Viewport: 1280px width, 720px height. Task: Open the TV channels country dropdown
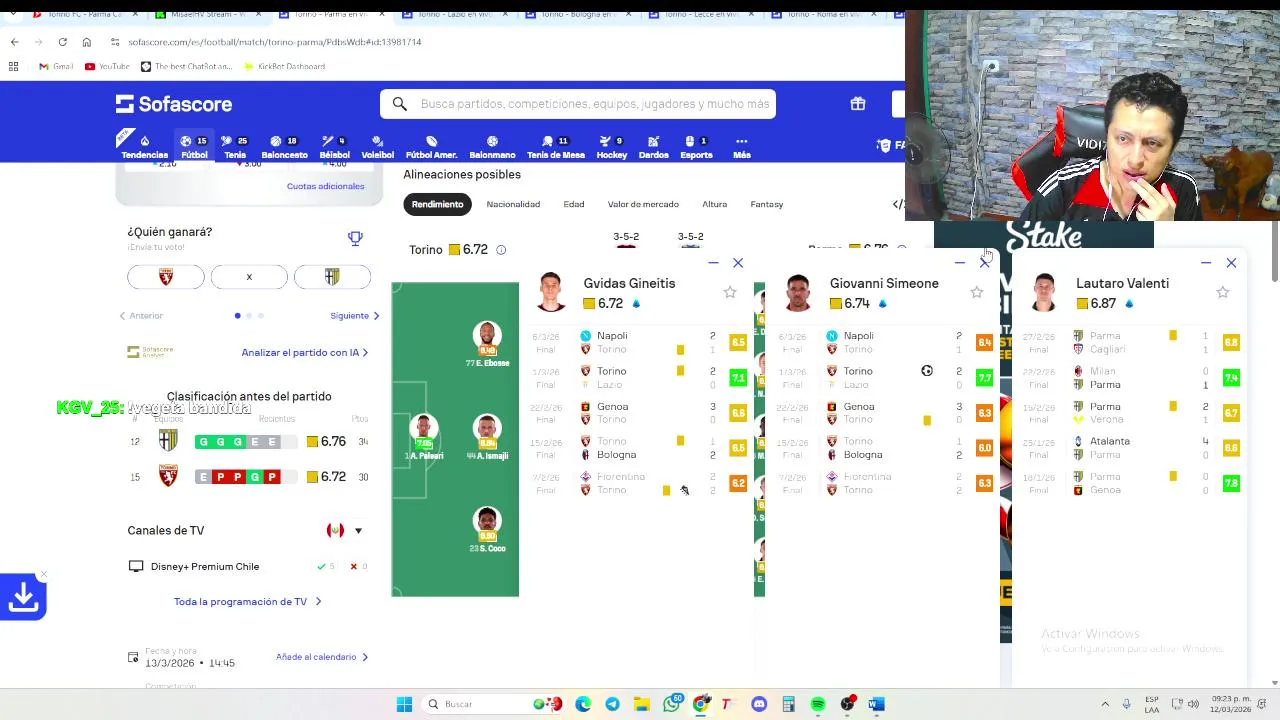click(x=345, y=531)
